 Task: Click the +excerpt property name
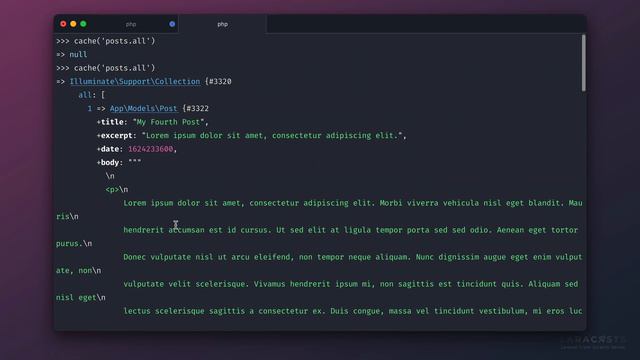(x=115, y=136)
